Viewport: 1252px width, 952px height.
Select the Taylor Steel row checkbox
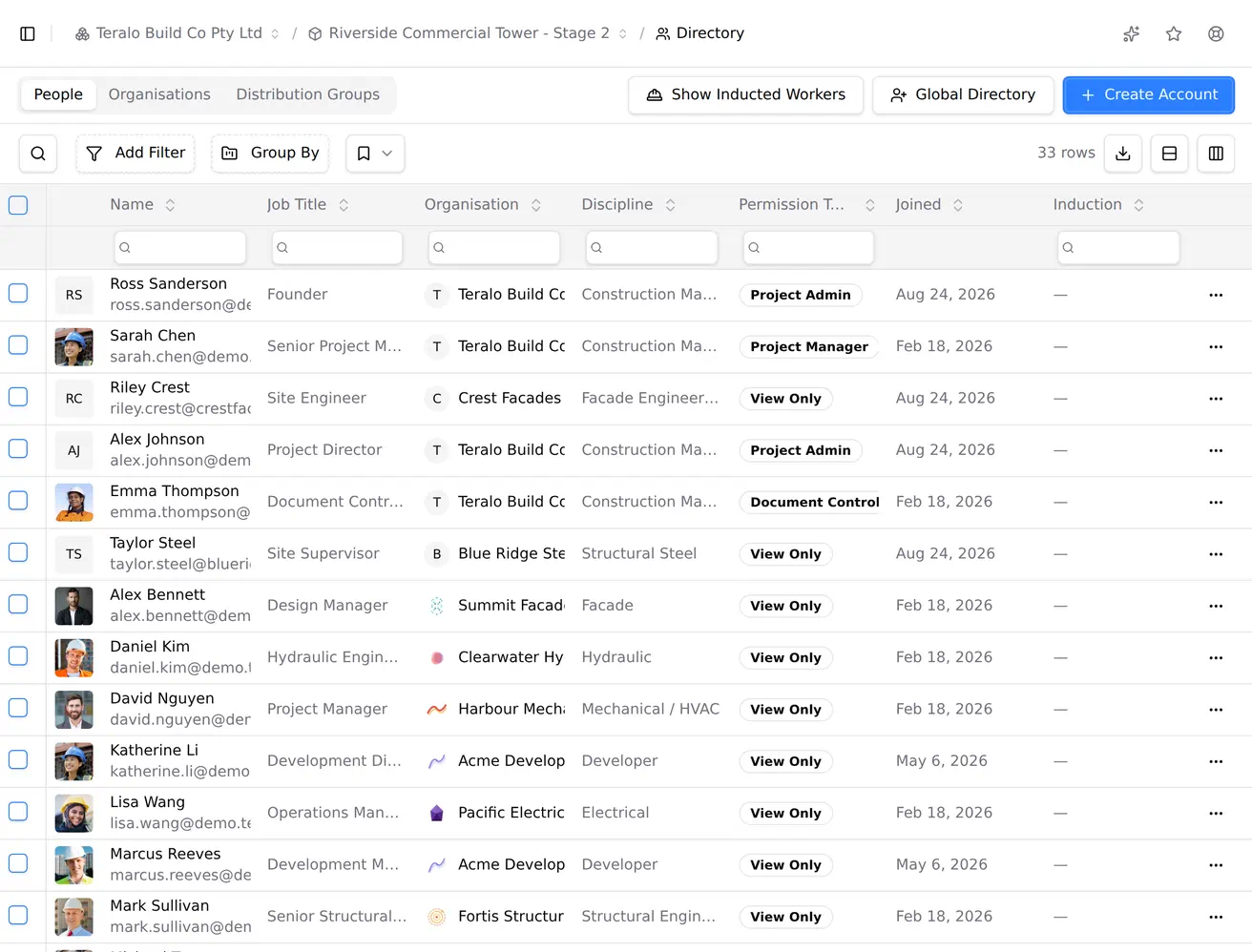click(18, 552)
